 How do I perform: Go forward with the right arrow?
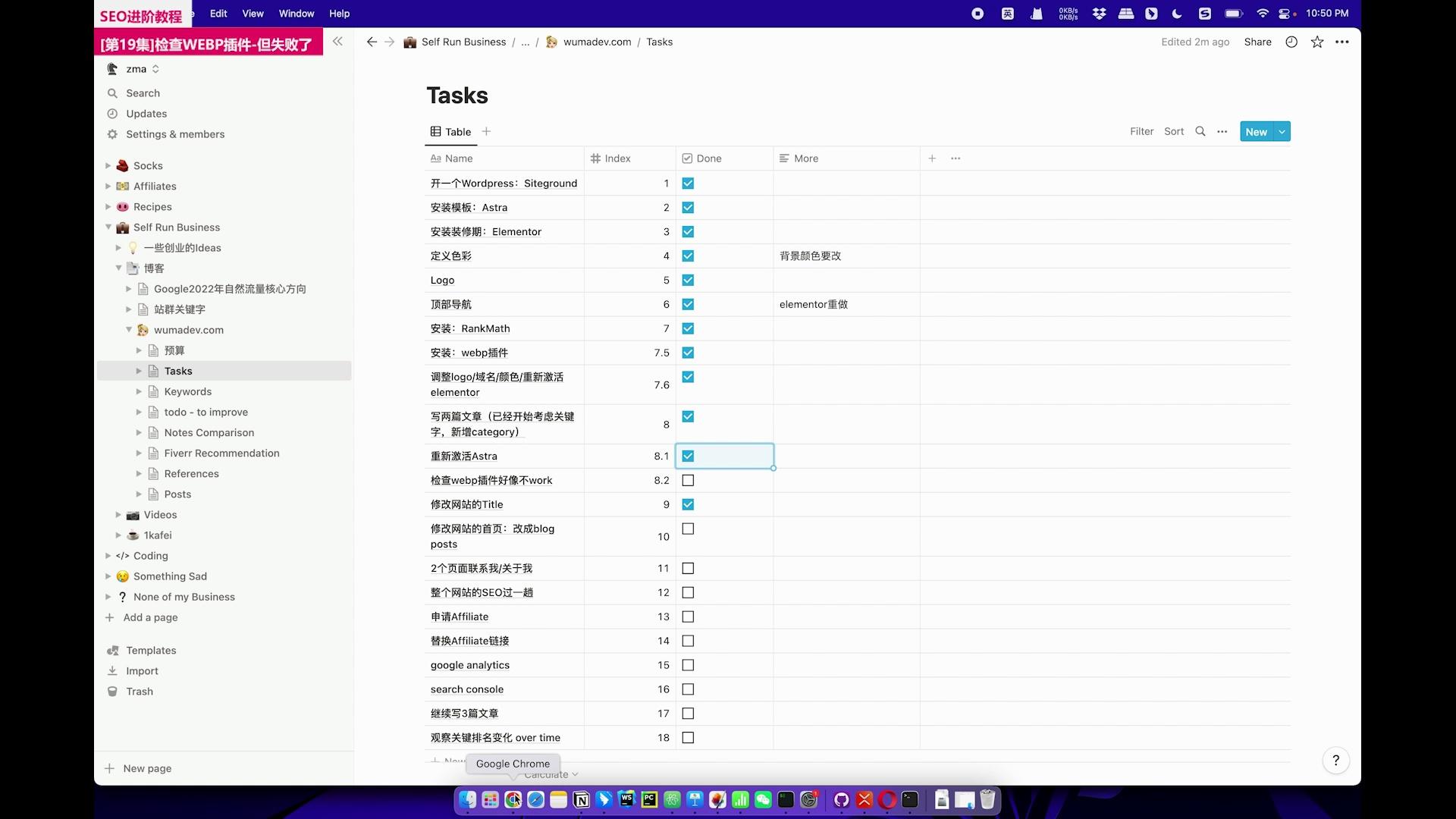[389, 42]
